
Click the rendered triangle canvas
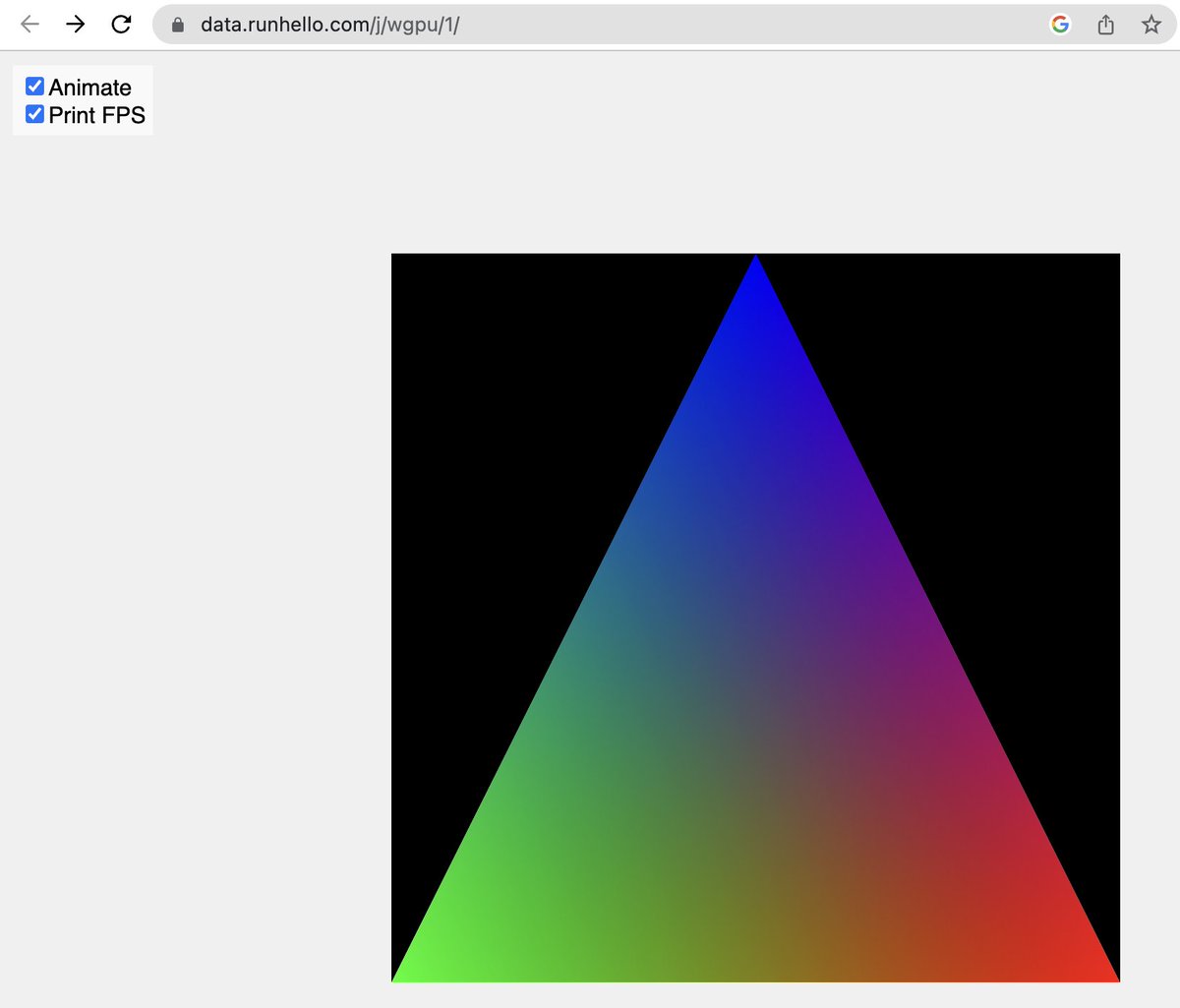point(755,618)
